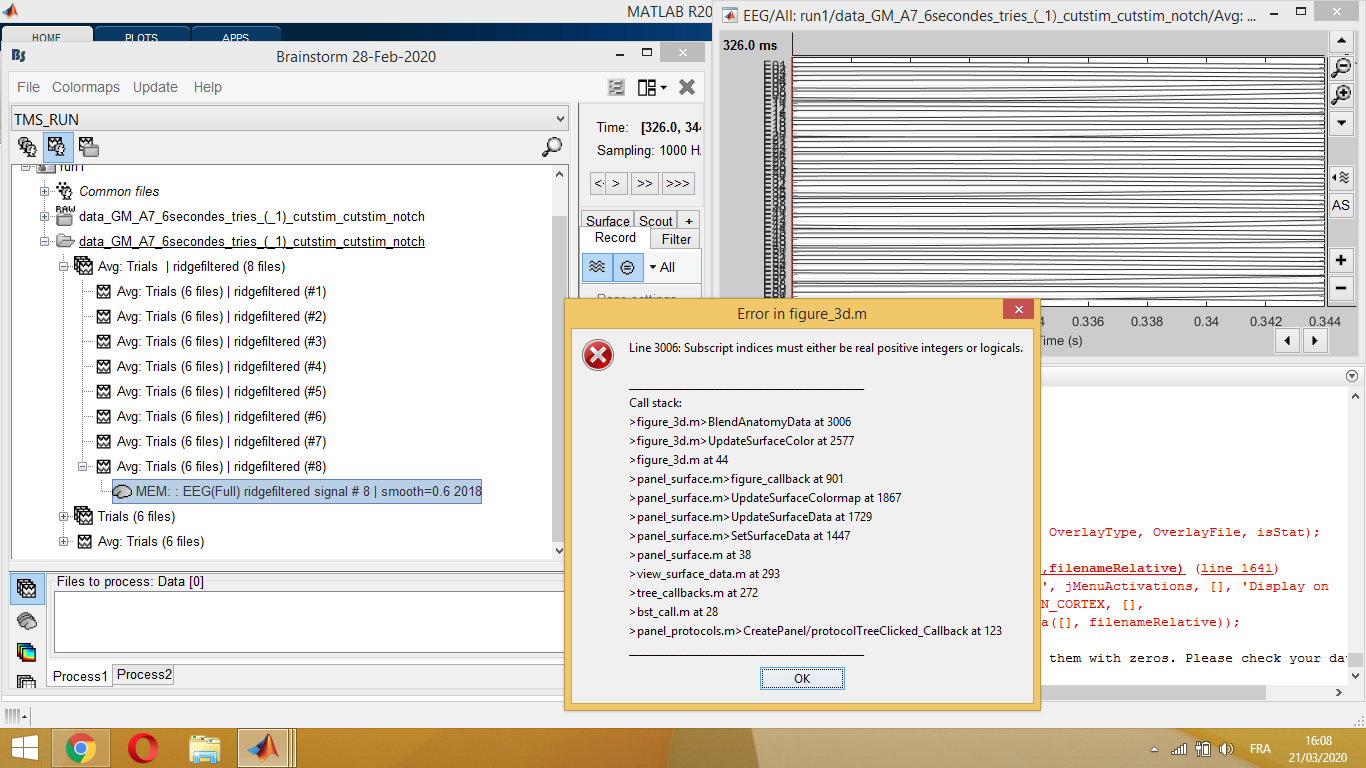Select the matrix process tab icon
Screen dimensions: 1366x768
[27, 681]
